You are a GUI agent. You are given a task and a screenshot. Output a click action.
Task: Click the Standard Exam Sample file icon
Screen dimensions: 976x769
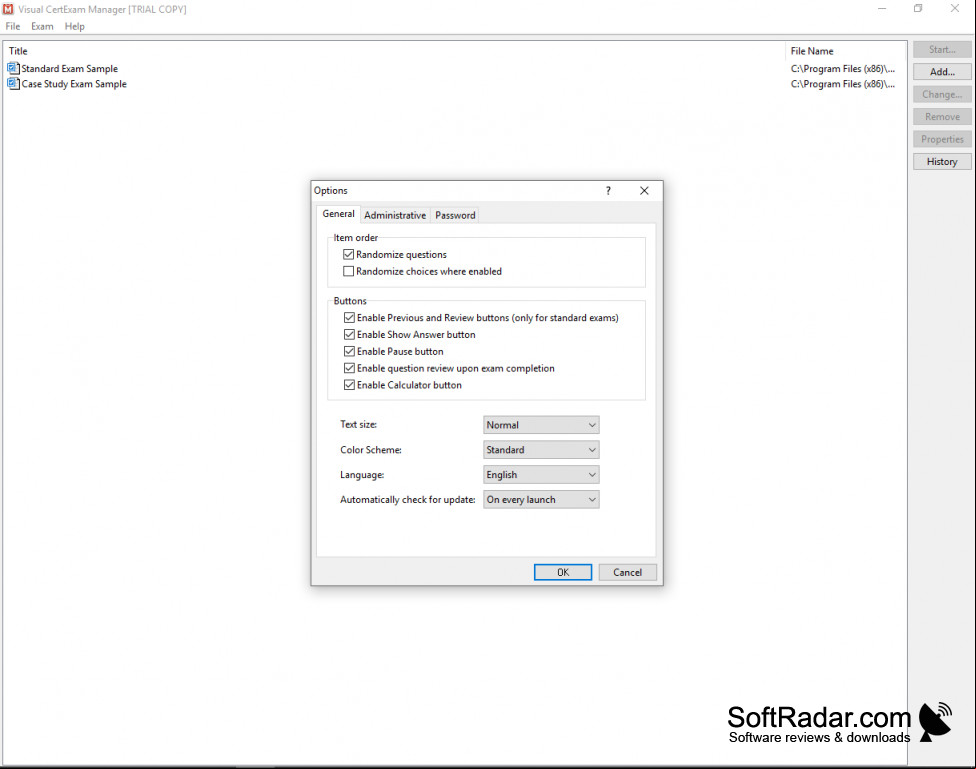[x=13, y=68]
